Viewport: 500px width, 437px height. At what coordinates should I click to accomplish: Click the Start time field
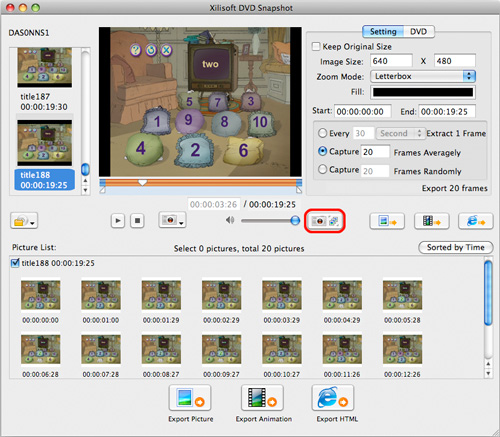pos(362,111)
